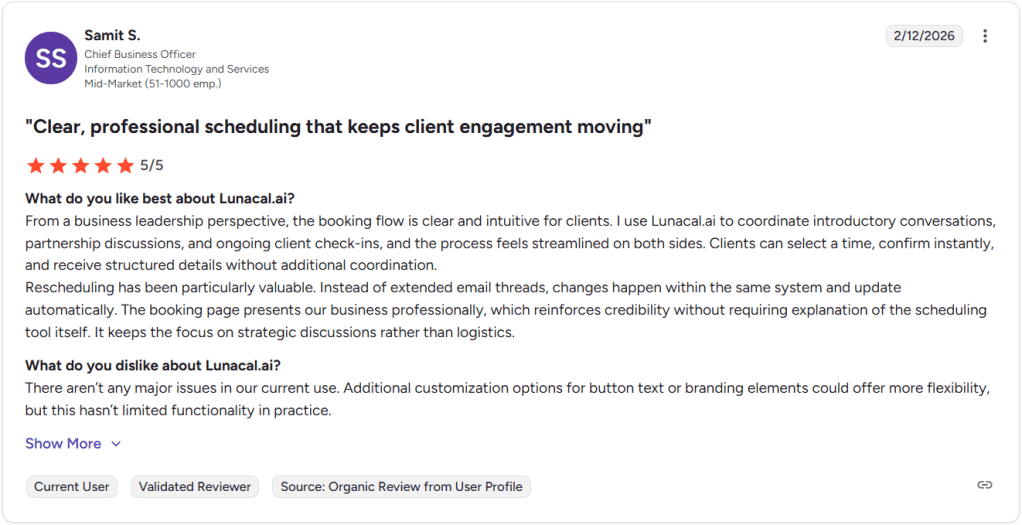The image size is (1022, 525).
Task: Expand the review using Show More chevron
Action: coord(116,444)
